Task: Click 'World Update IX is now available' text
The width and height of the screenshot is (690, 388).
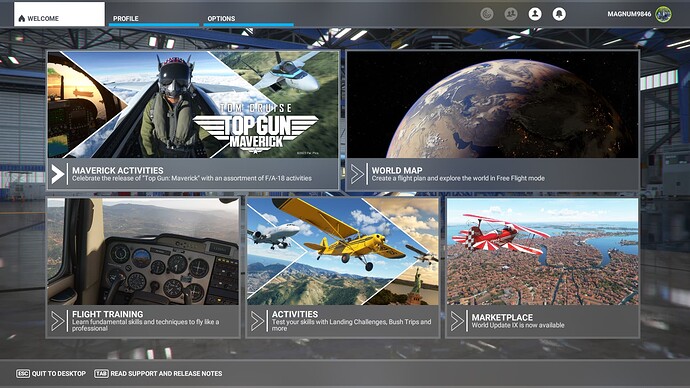Action: pyautogui.click(x=518, y=326)
